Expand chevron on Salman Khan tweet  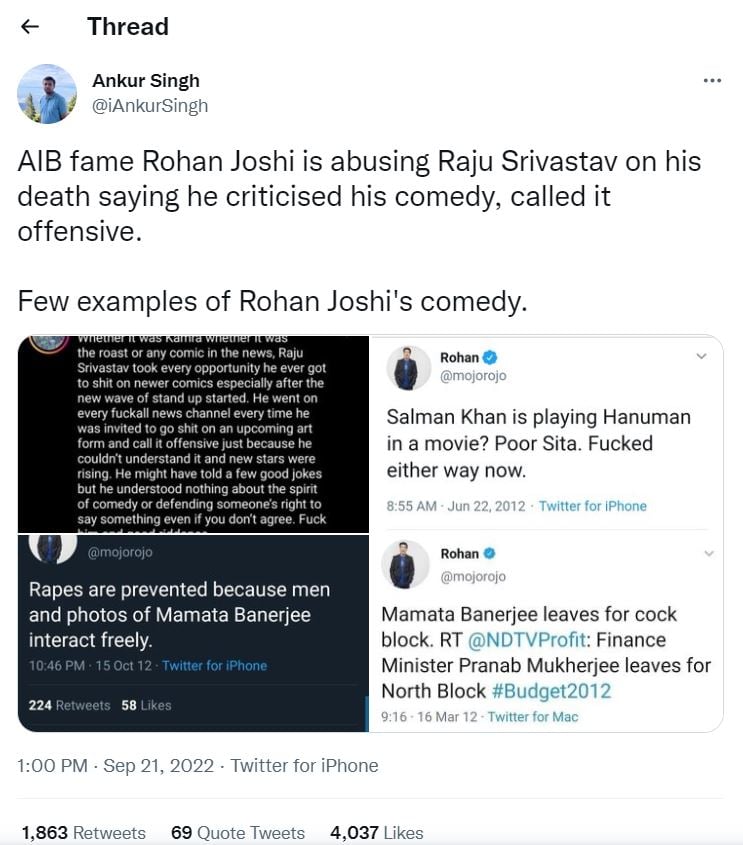coord(701,356)
